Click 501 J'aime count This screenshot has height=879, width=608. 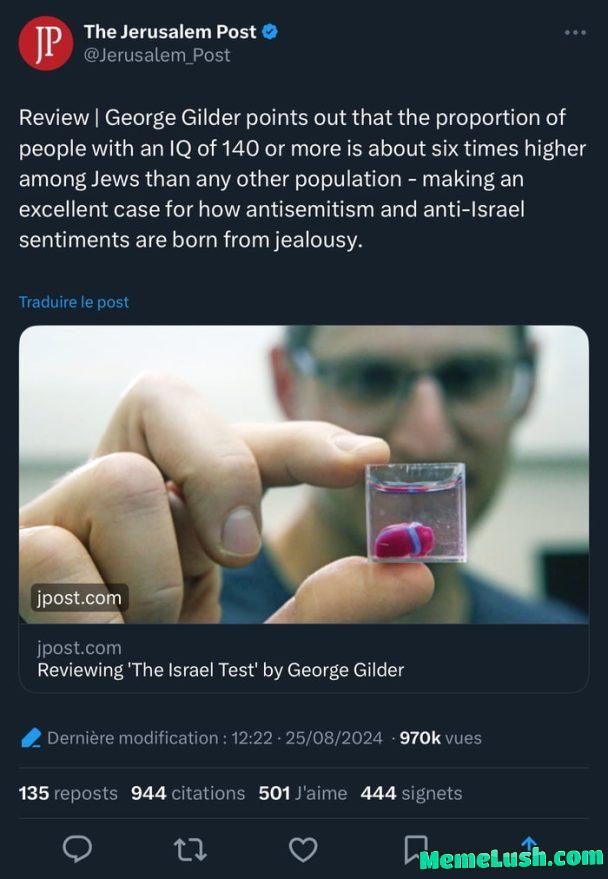click(308, 793)
